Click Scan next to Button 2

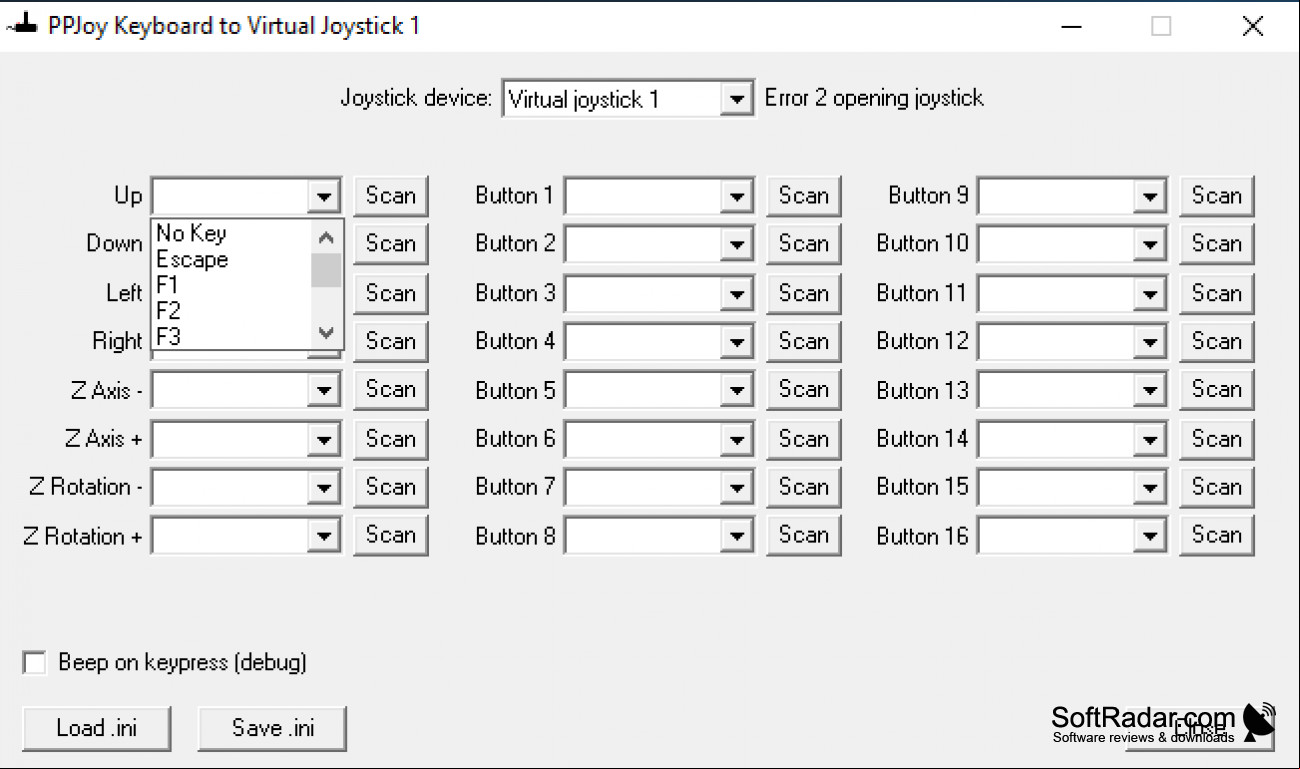(804, 244)
